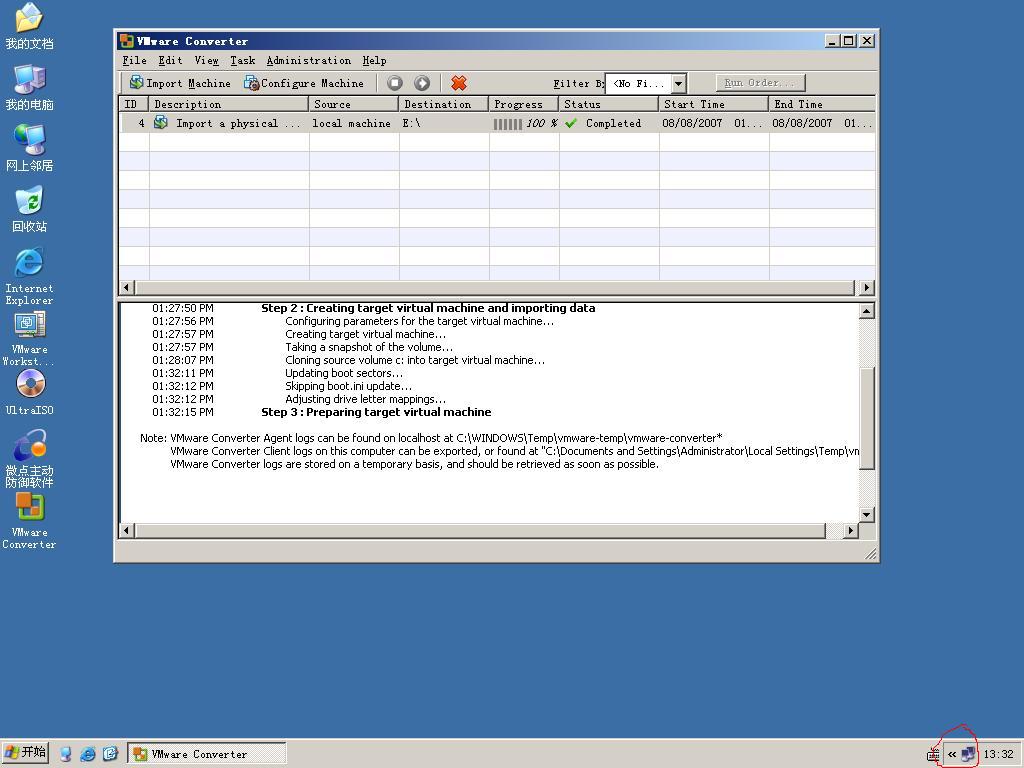Open 微点主动防御软件 desktop icon
The height and width of the screenshot is (768, 1024).
(x=29, y=458)
